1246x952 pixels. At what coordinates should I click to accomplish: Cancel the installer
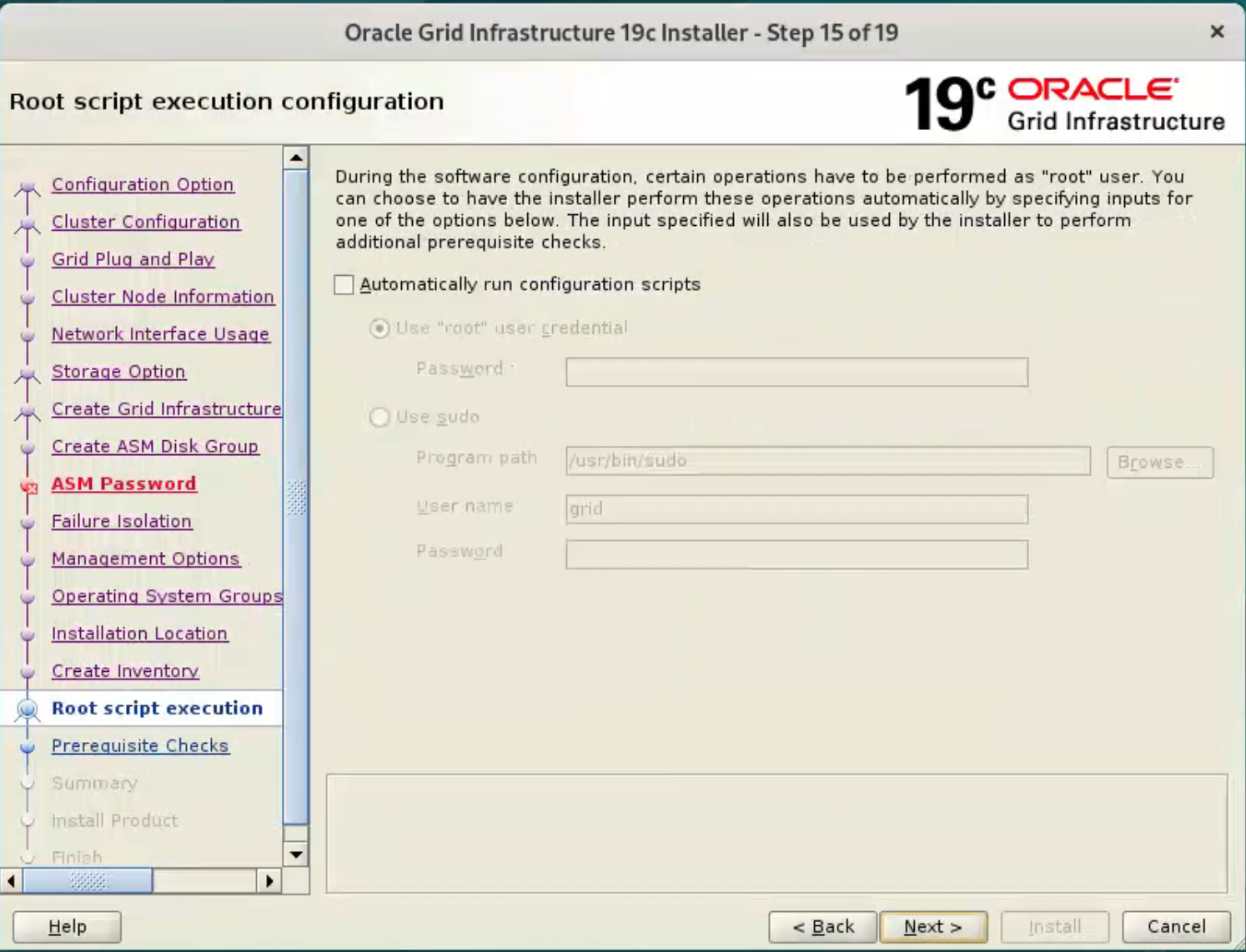coord(1176,926)
